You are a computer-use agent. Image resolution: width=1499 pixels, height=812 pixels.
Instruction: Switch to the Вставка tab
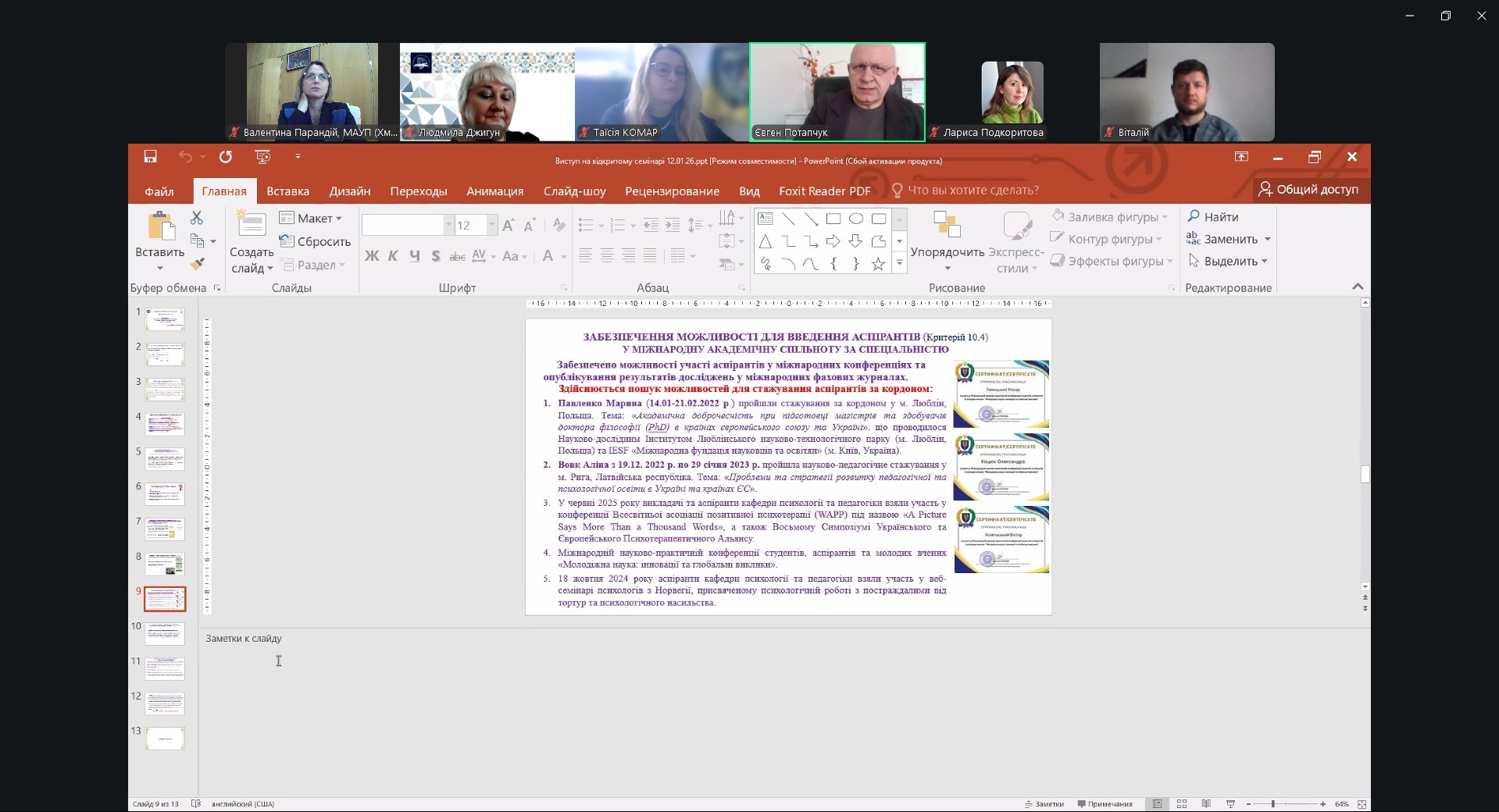tap(287, 191)
